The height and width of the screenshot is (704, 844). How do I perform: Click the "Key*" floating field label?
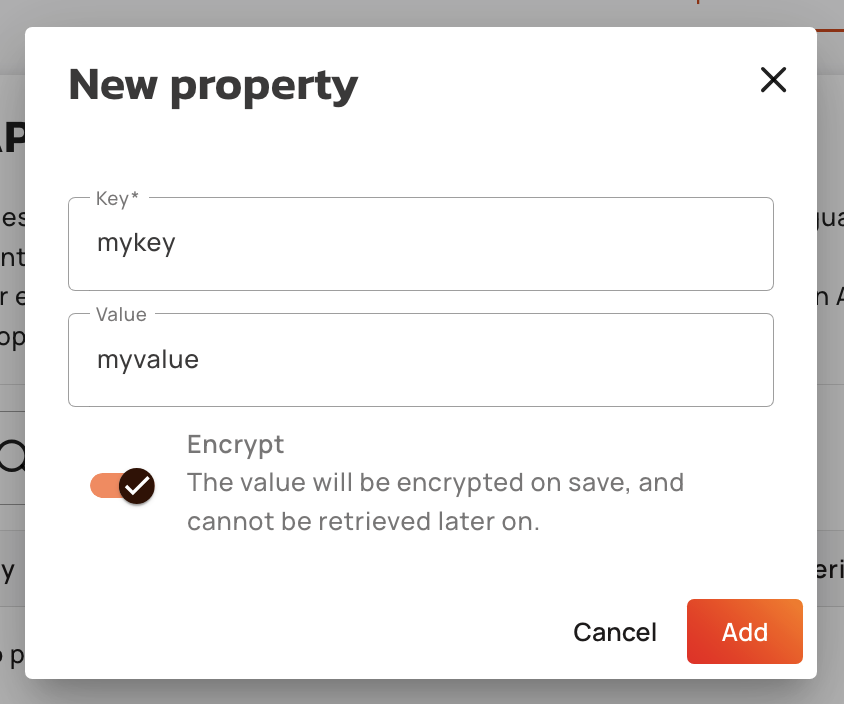pyautogui.click(x=117, y=199)
